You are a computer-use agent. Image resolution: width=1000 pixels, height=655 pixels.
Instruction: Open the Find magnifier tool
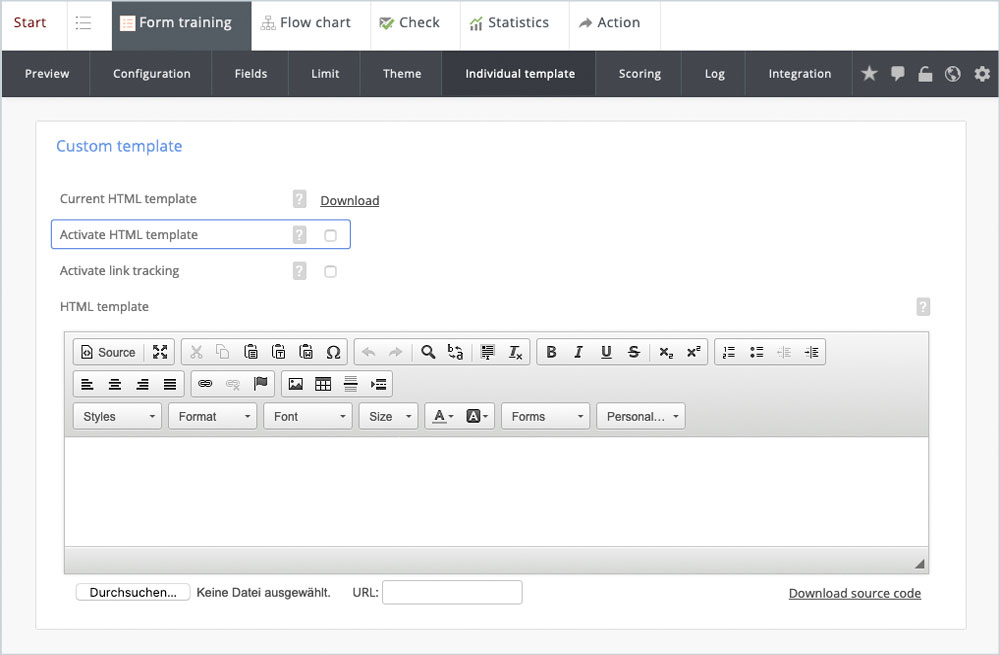[428, 352]
